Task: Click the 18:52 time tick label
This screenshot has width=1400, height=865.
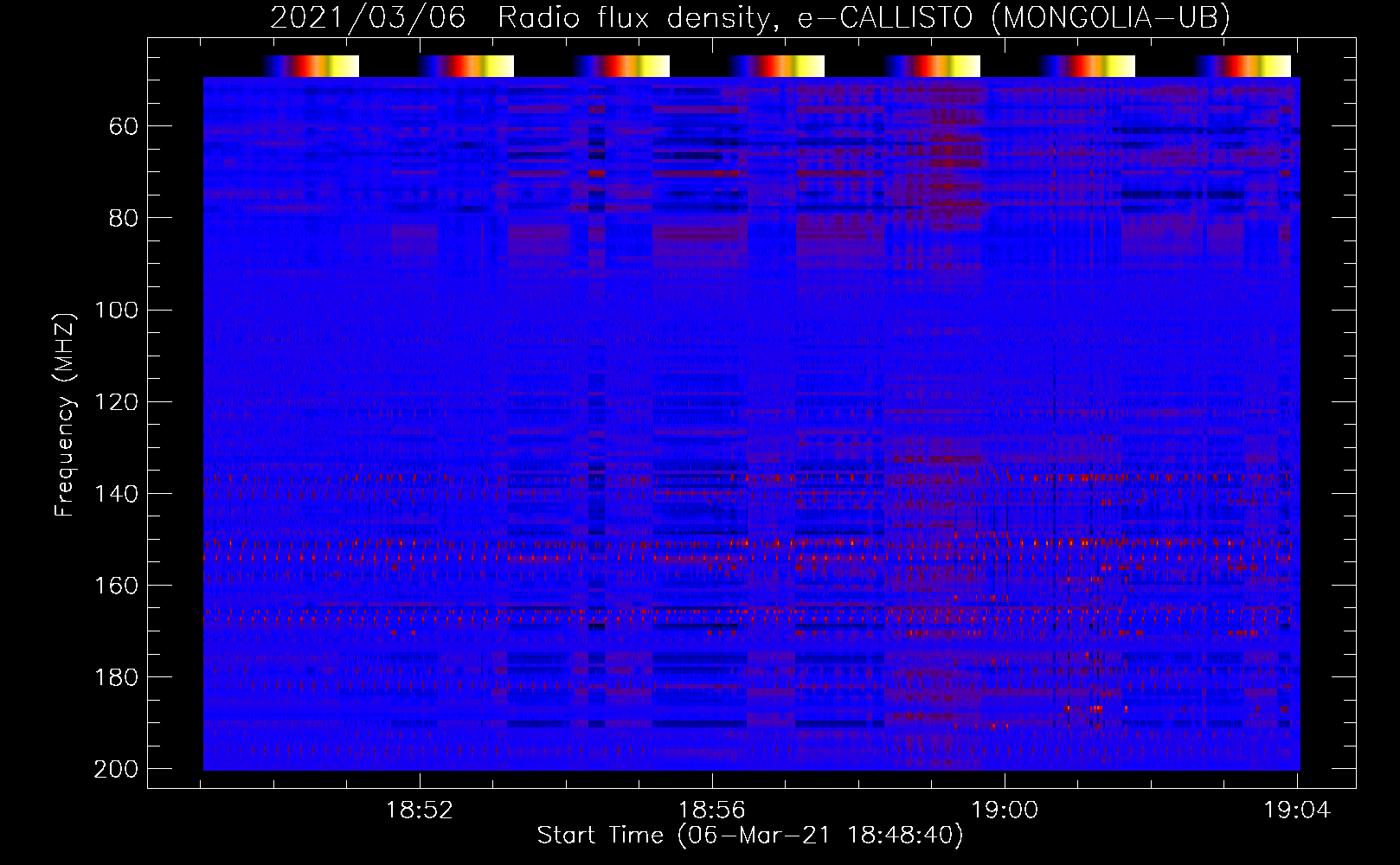Action: pos(420,811)
